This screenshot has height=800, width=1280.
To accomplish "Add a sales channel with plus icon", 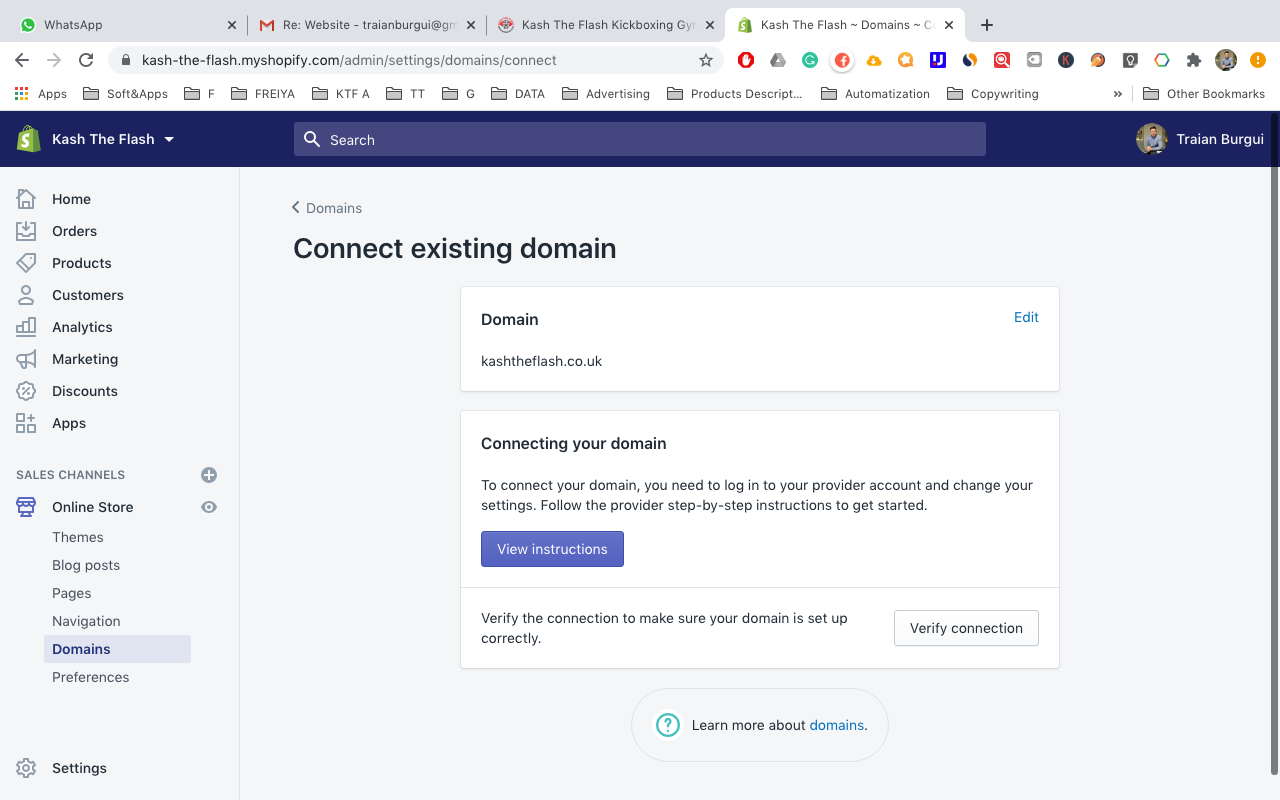I will coord(209,475).
